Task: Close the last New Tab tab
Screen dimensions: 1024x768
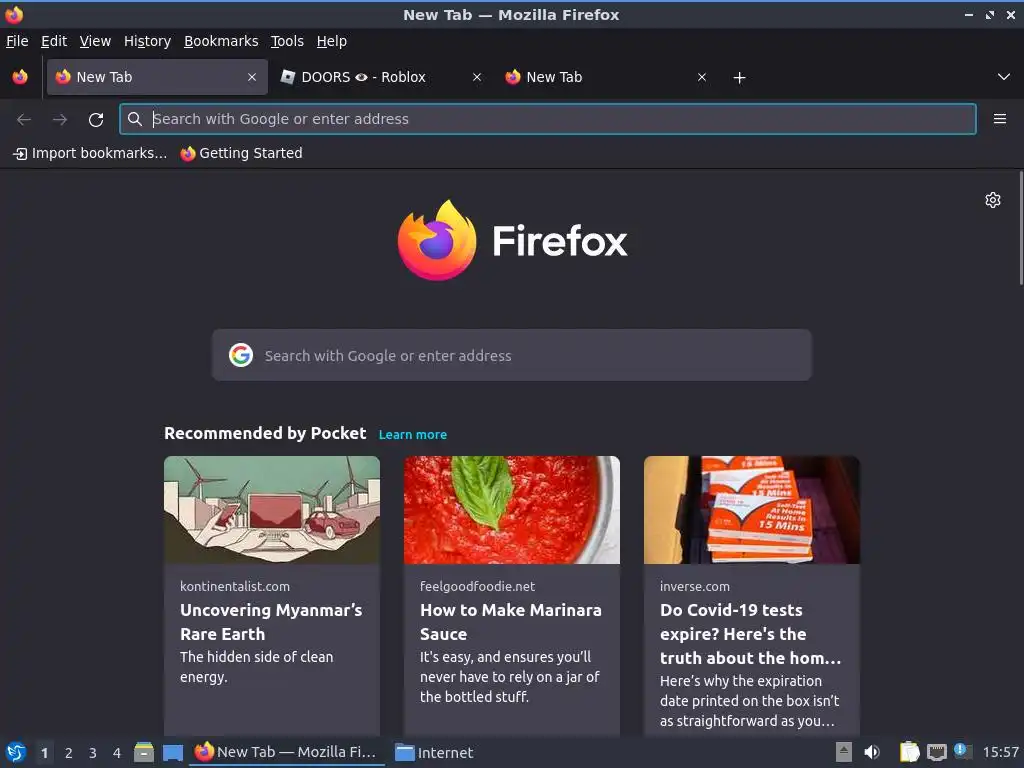Action: (701, 77)
